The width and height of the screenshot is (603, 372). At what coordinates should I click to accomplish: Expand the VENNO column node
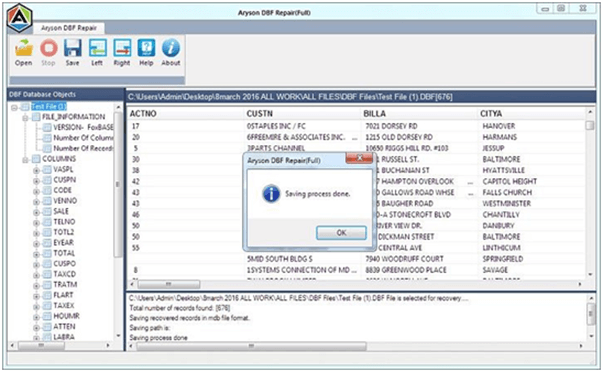[36, 202]
